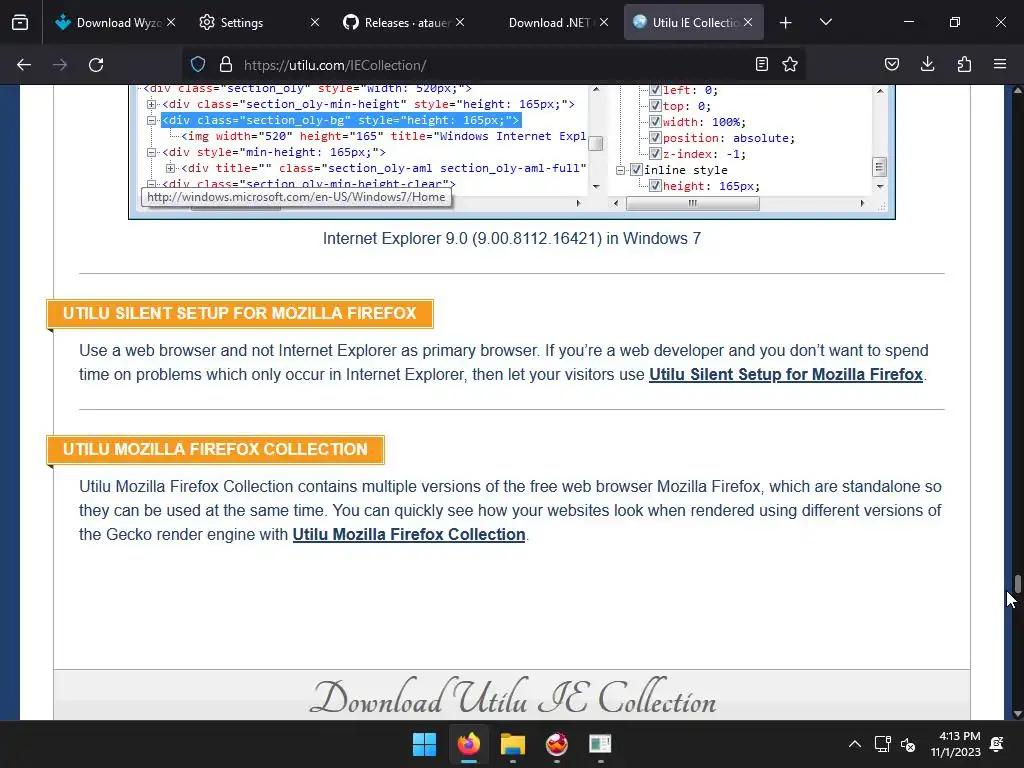Click the Utilu Silent Setup orange heading
This screenshot has width=1024, height=768.
point(240,313)
